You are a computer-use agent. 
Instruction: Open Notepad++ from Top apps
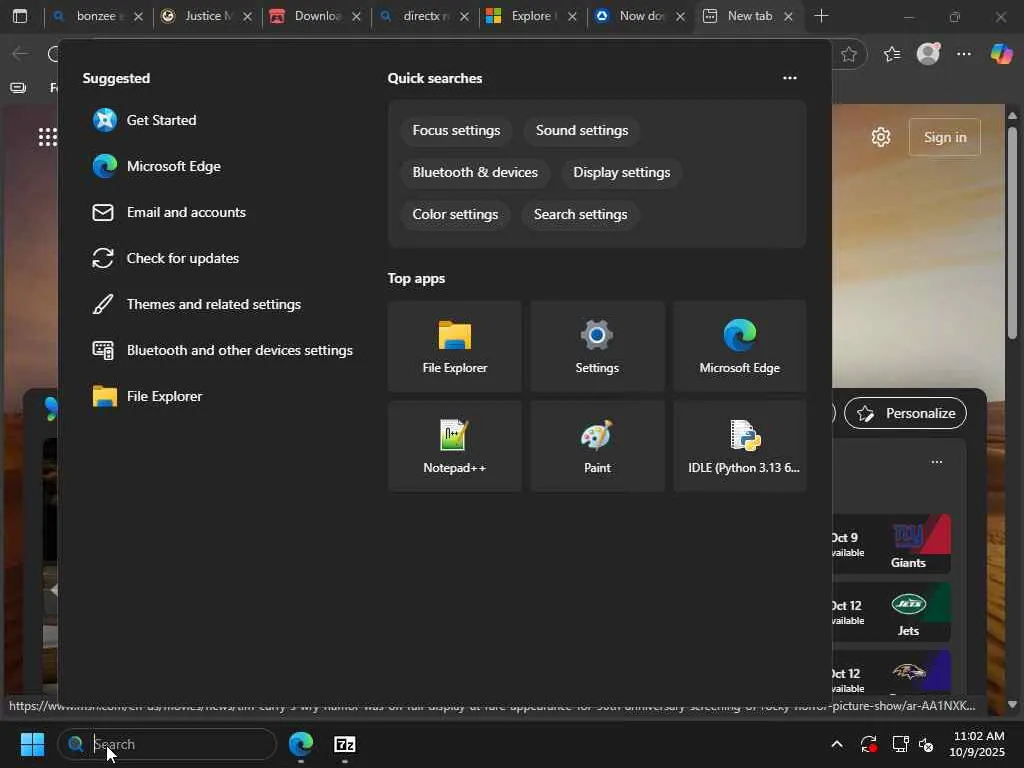coord(455,446)
